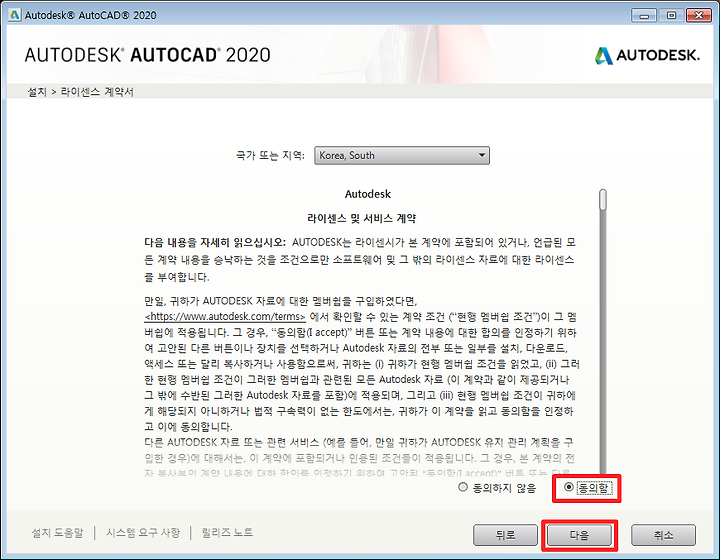Open the 국가 또는 지역 country dropdown

pyautogui.click(x=402, y=155)
